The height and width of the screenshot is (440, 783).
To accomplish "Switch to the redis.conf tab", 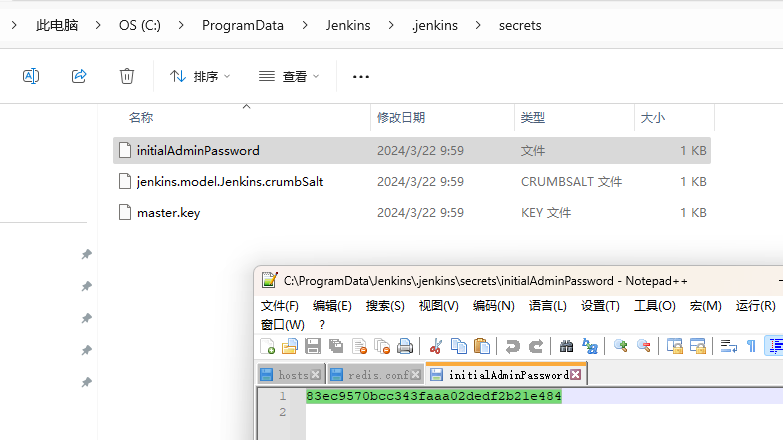I will click(376, 375).
